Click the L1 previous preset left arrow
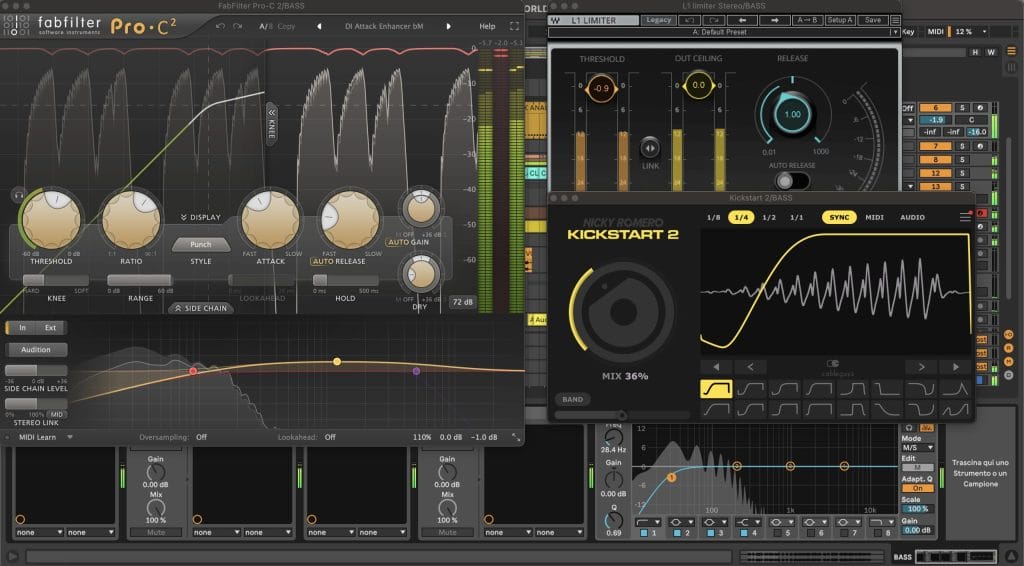1024x566 pixels. coord(742,20)
